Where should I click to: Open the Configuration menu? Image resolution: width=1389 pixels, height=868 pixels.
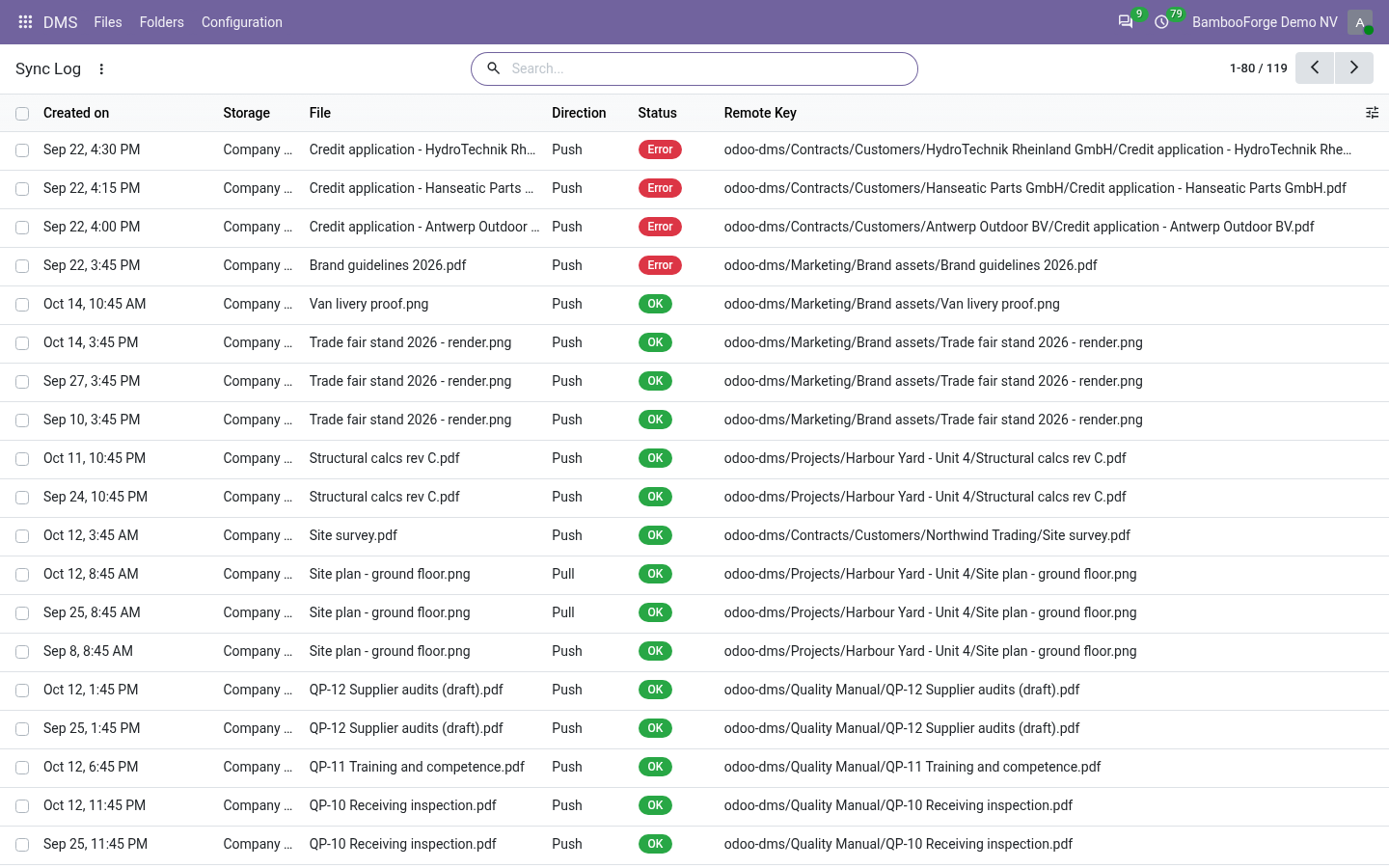click(241, 21)
